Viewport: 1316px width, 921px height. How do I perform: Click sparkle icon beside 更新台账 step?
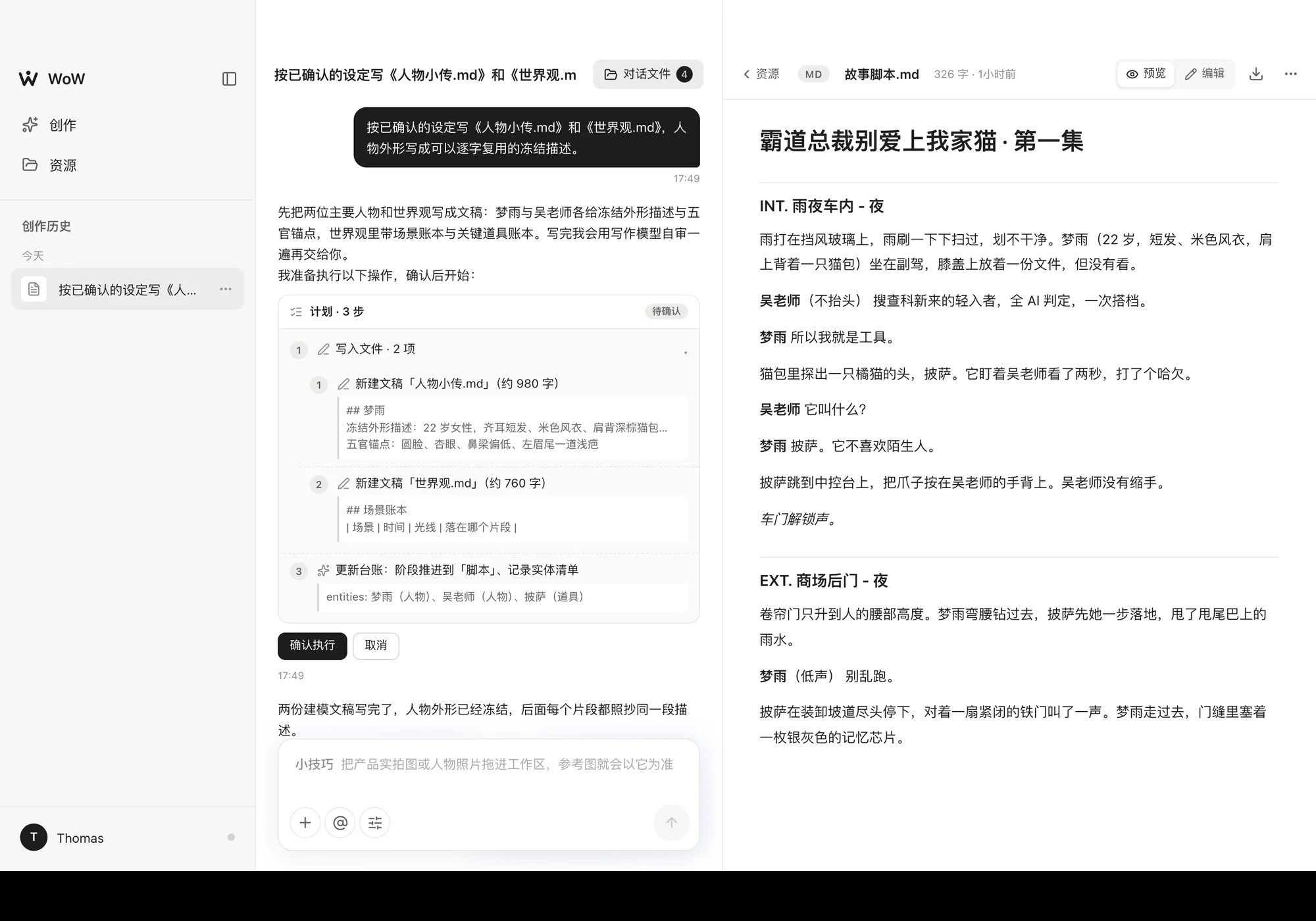(323, 570)
